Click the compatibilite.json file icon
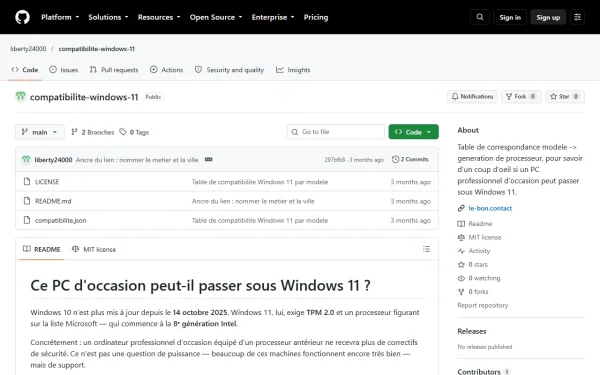This screenshot has height=375, width=600. tap(27, 220)
